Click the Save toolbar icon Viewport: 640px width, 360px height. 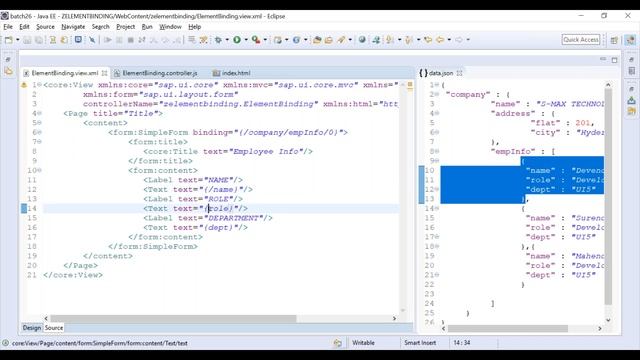point(27,40)
